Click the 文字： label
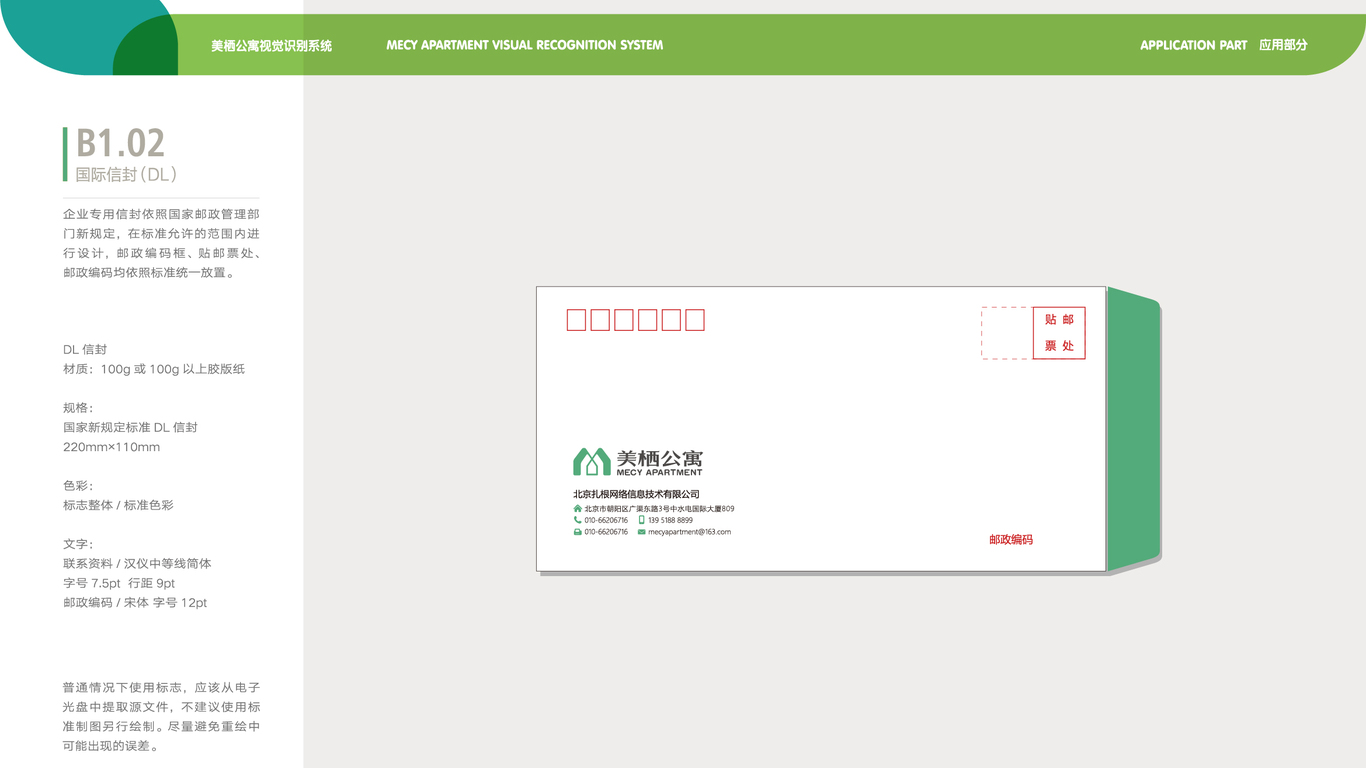 [78, 544]
